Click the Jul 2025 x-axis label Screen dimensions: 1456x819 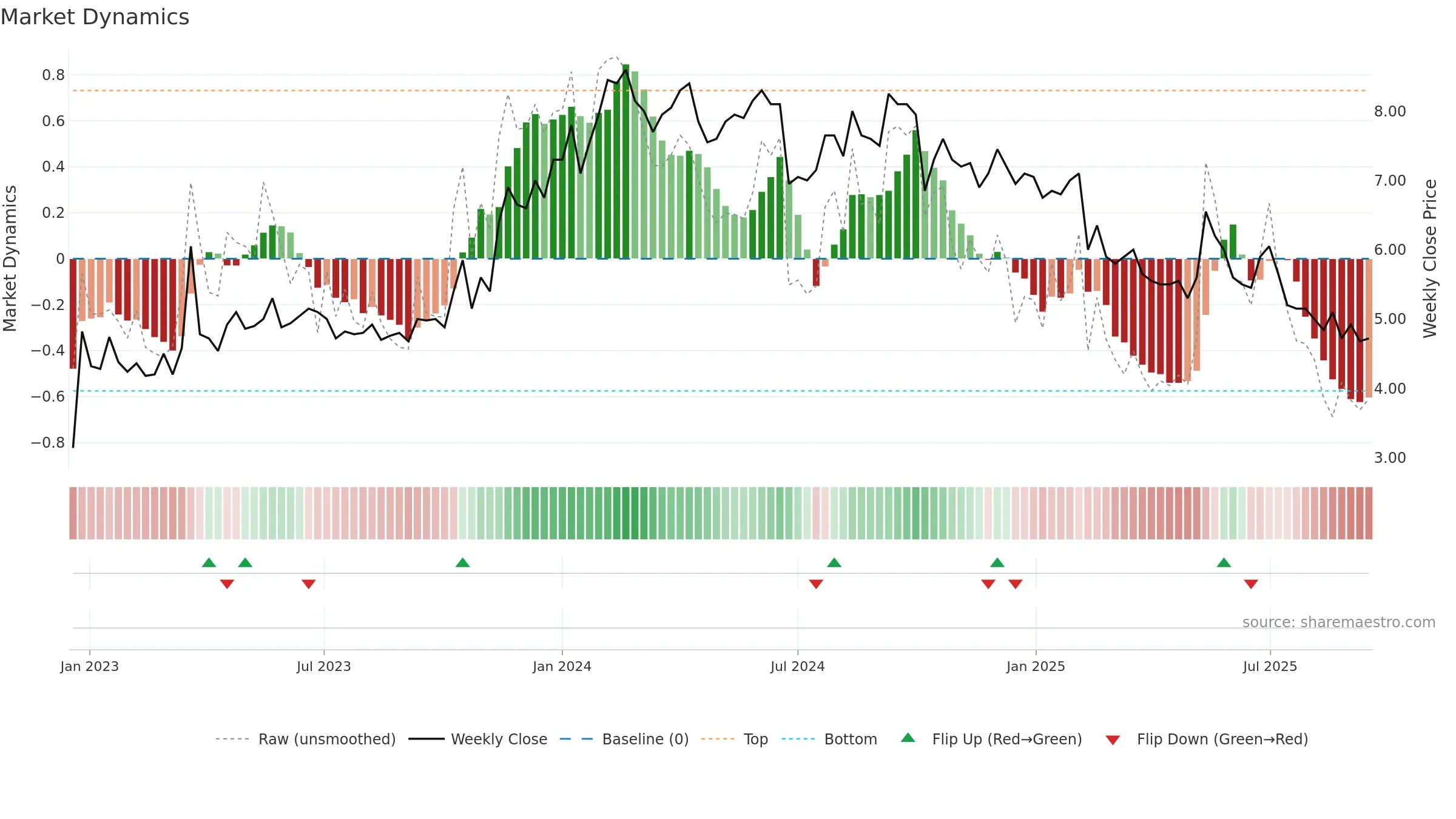(1270, 666)
